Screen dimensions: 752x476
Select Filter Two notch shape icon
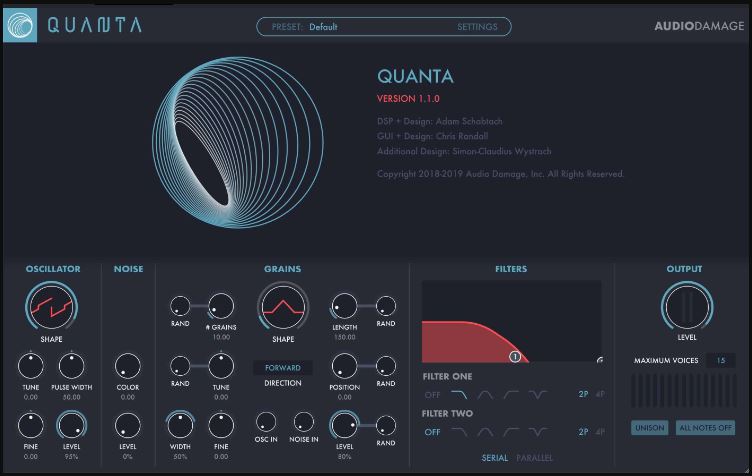point(537,432)
